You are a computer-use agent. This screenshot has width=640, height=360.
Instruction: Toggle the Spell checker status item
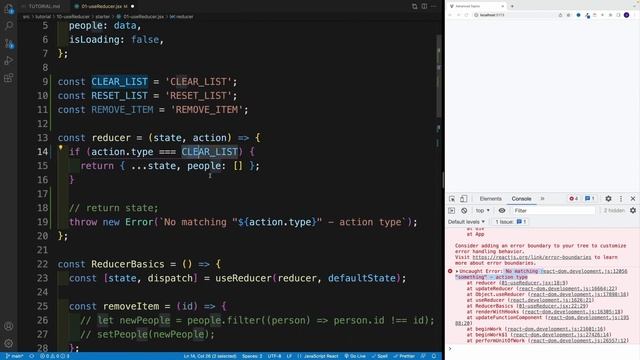pos(380,356)
